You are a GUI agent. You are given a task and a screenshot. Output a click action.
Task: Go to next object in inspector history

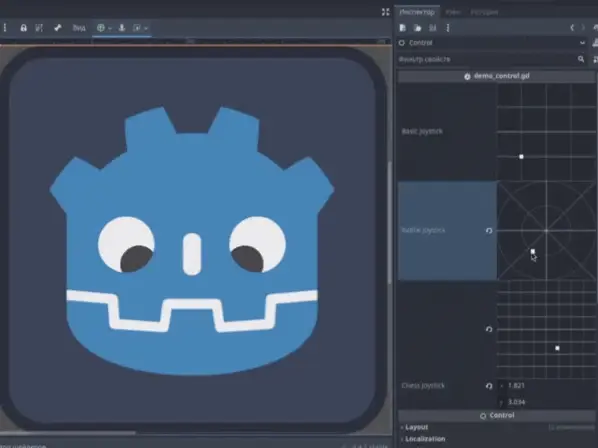pyautogui.click(x=583, y=27)
